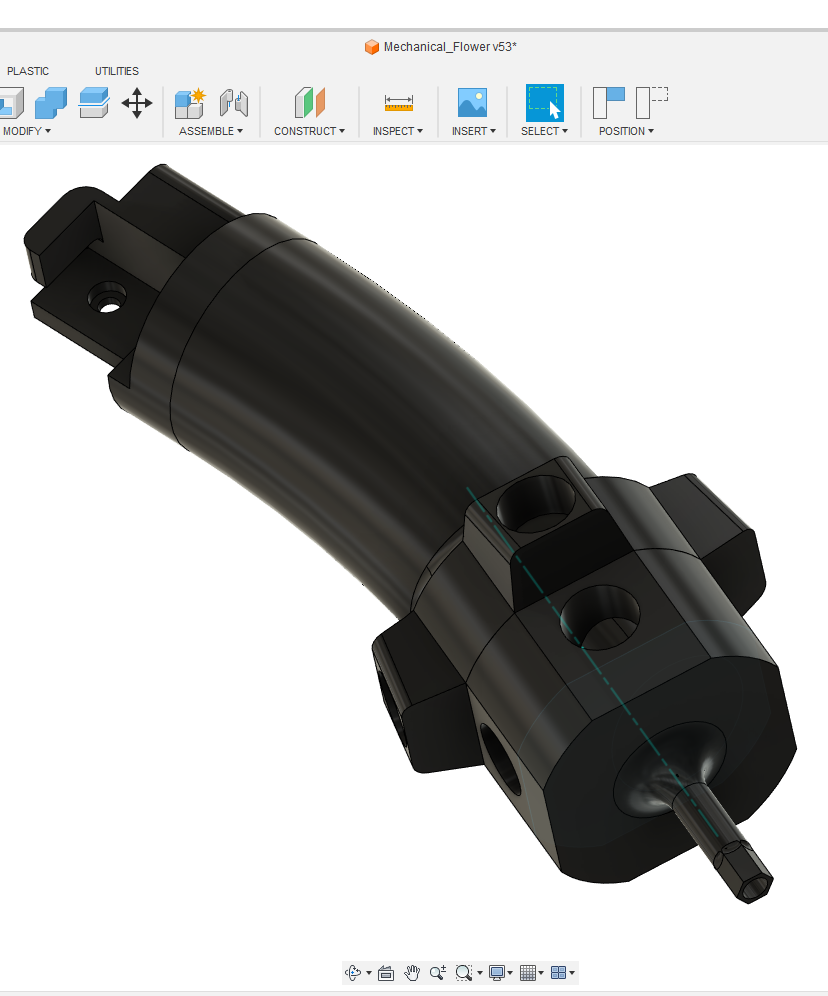Open the Viewports dropdown arrow
828x996 pixels.
point(572,973)
